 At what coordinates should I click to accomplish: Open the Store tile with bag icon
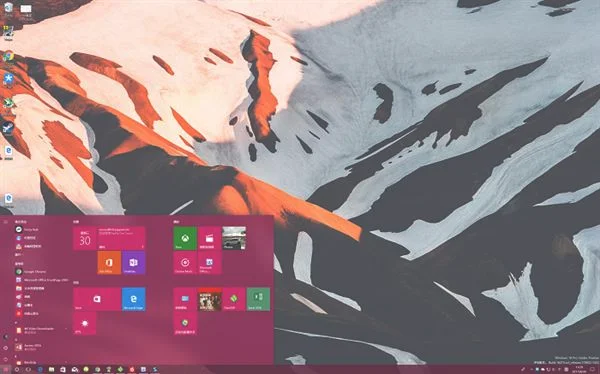click(x=97, y=299)
